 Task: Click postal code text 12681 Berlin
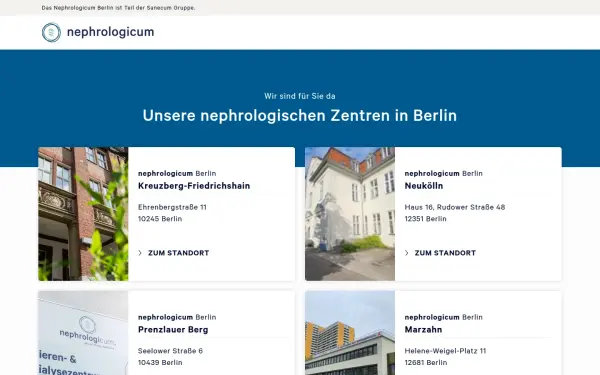[x=426, y=362]
